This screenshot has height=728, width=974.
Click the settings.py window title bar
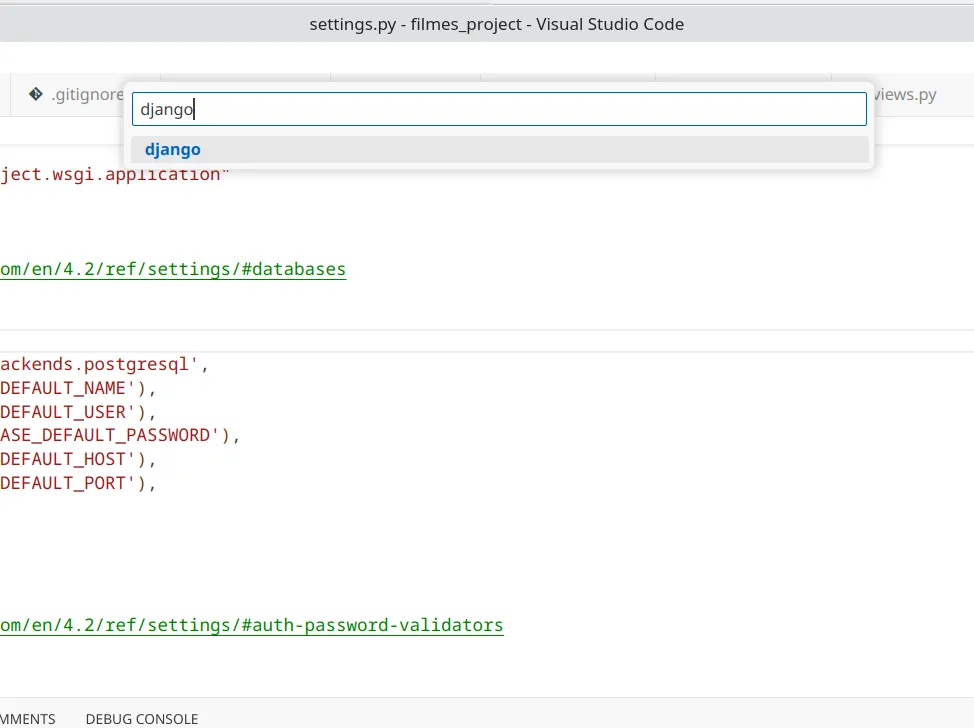(496, 24)
